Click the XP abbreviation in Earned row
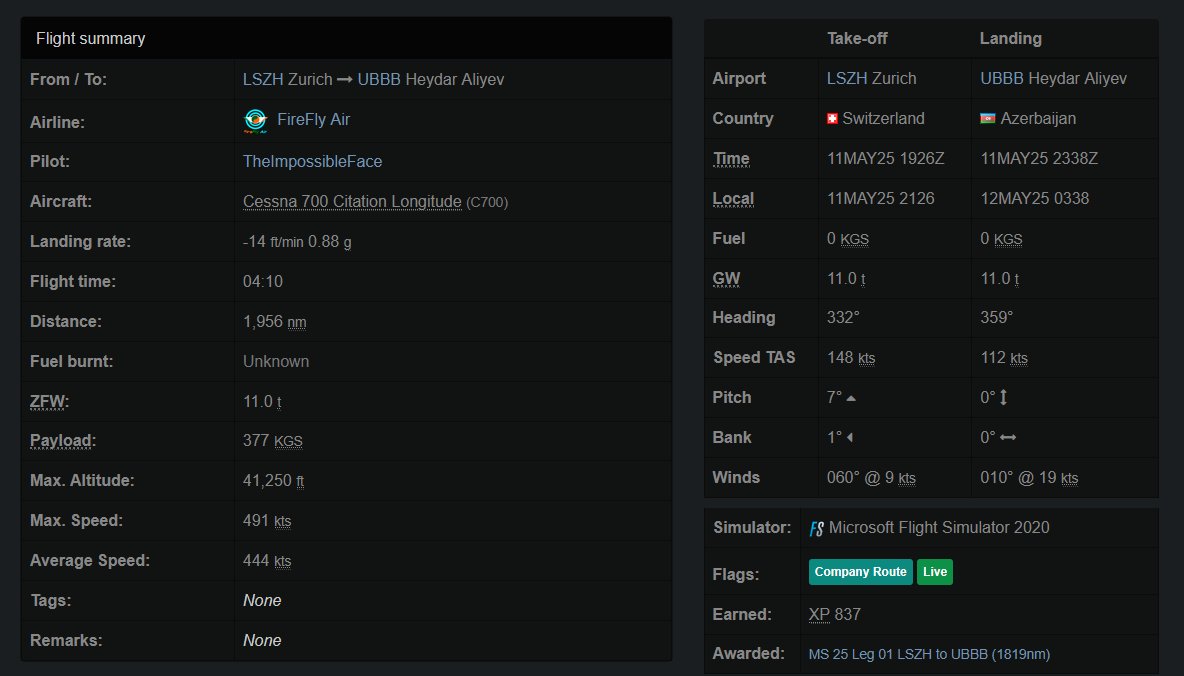The image size is (1184, 676). click(x=819, y=614)
